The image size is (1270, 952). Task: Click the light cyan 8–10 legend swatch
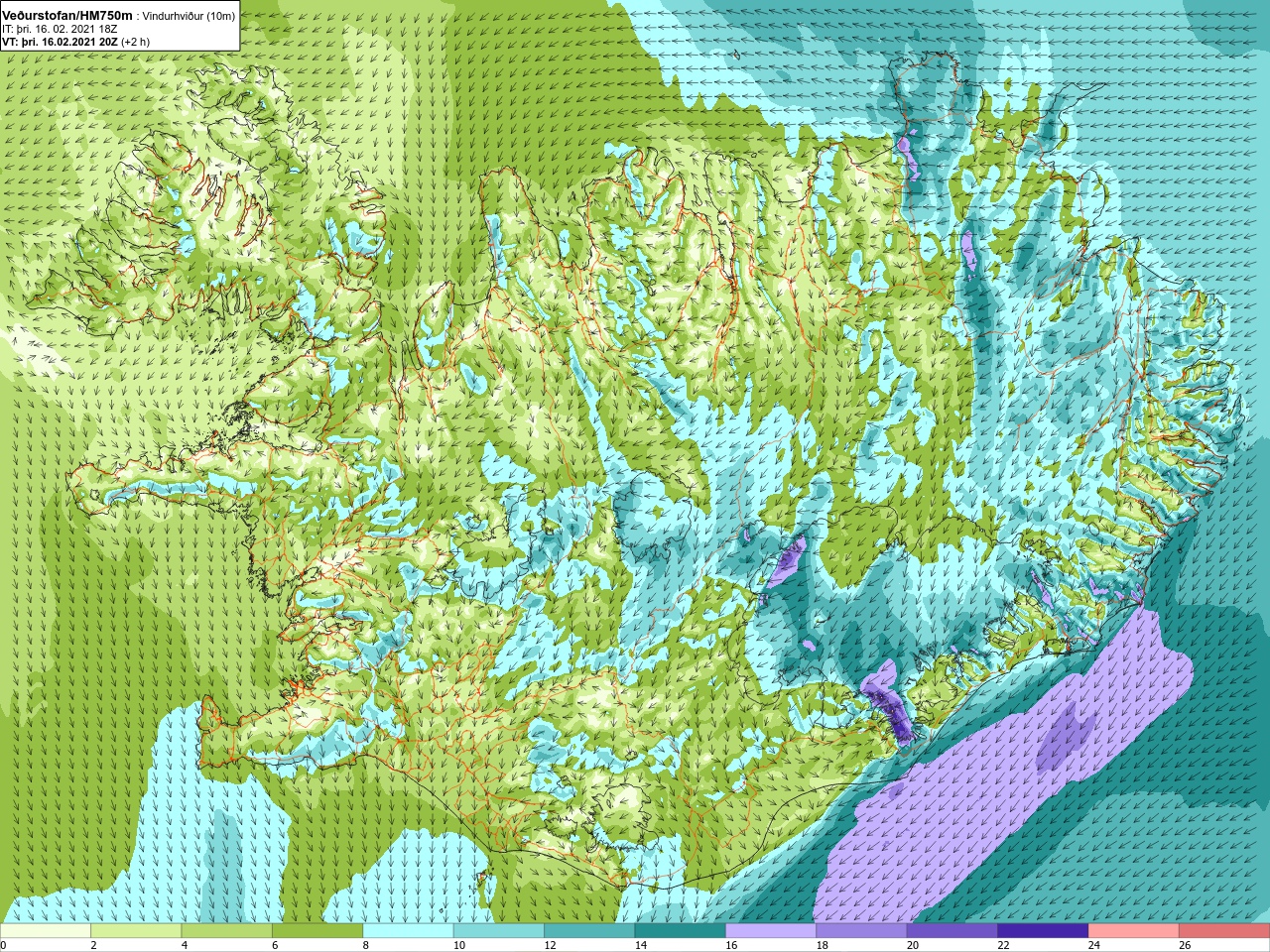pyautogui.click(x=408, y=931)
